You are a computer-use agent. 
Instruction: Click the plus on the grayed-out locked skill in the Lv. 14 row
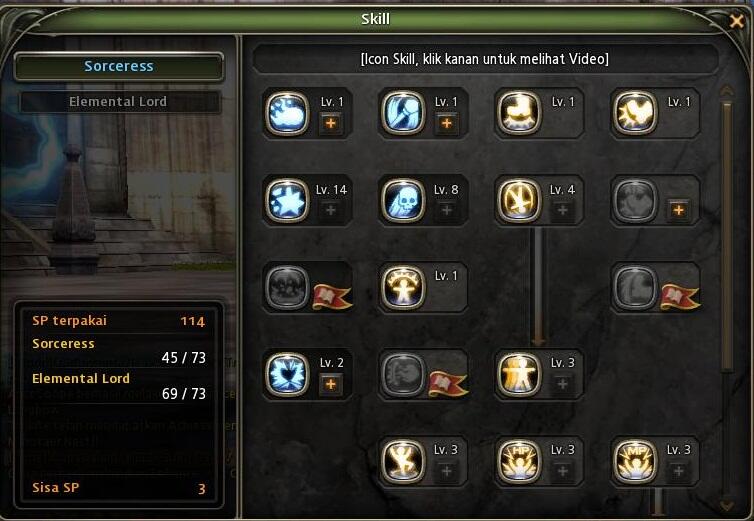(678, 210)
